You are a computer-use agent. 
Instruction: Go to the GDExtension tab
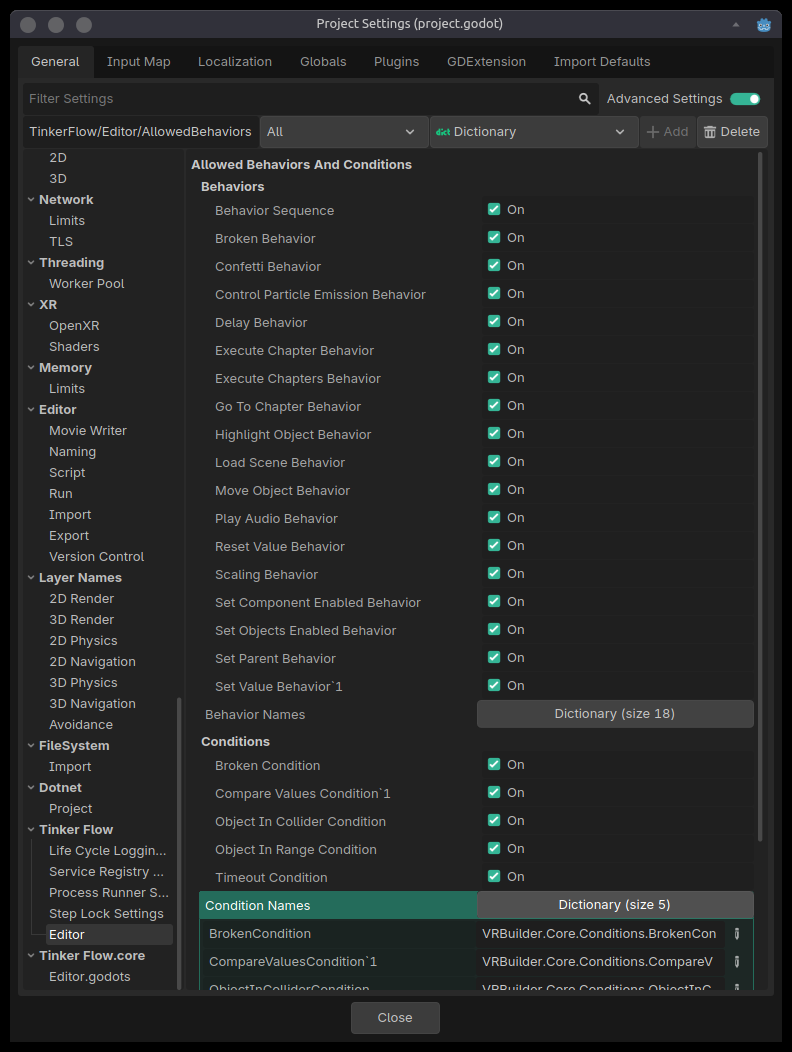pyautogui.click(x=486, y=62)
